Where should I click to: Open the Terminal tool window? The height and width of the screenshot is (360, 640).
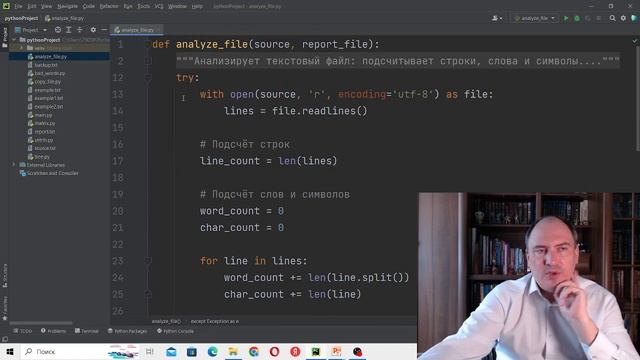click(x=87, y=331)
